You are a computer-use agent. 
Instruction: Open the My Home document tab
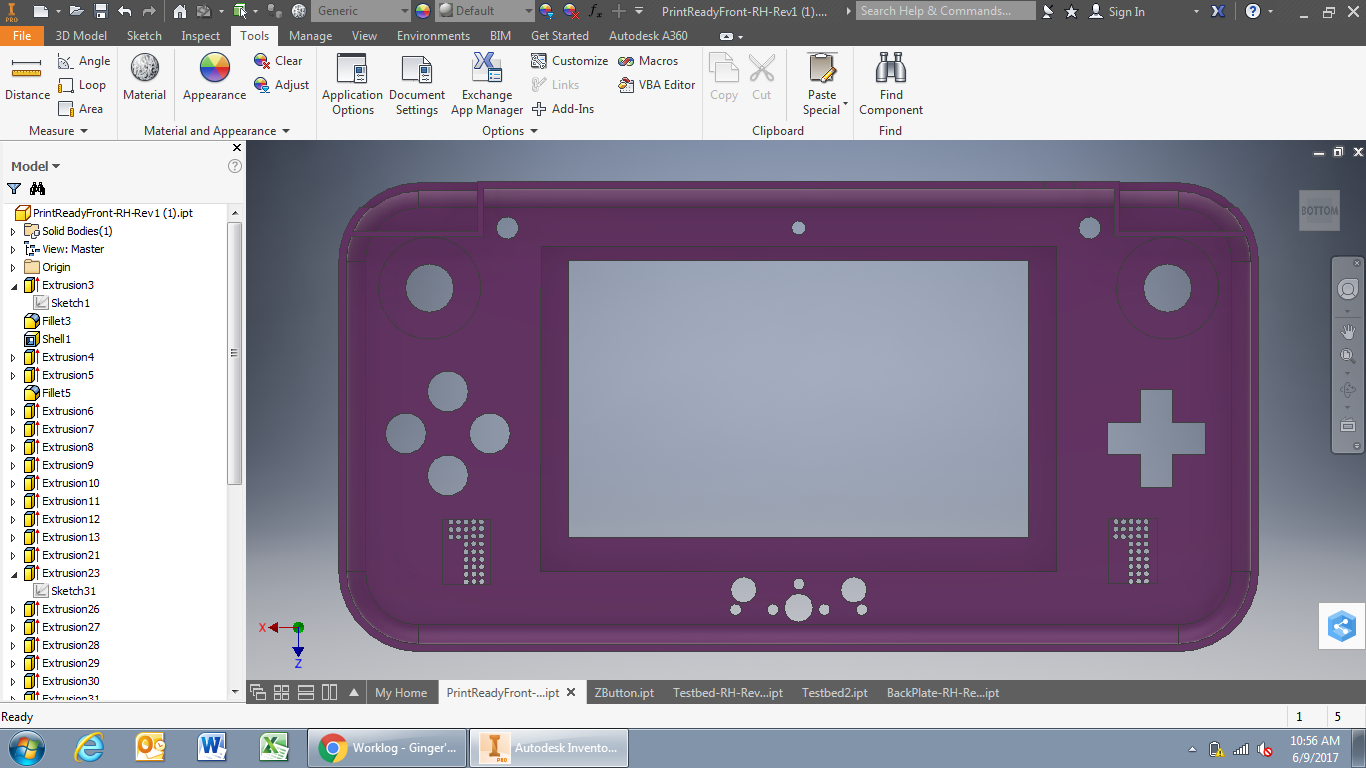click(x=401, y=692)
